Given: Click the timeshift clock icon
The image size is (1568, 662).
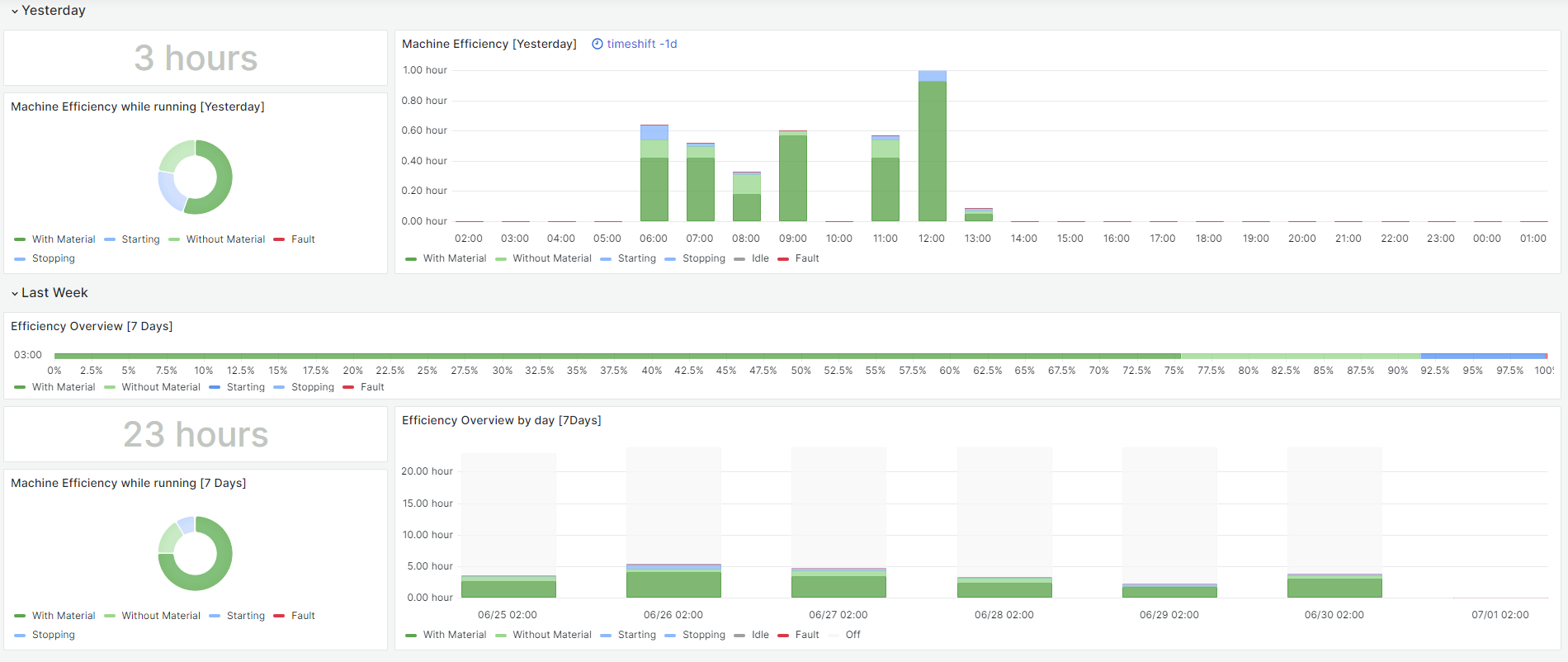Looking at the screenshot, I should point(597,45).
